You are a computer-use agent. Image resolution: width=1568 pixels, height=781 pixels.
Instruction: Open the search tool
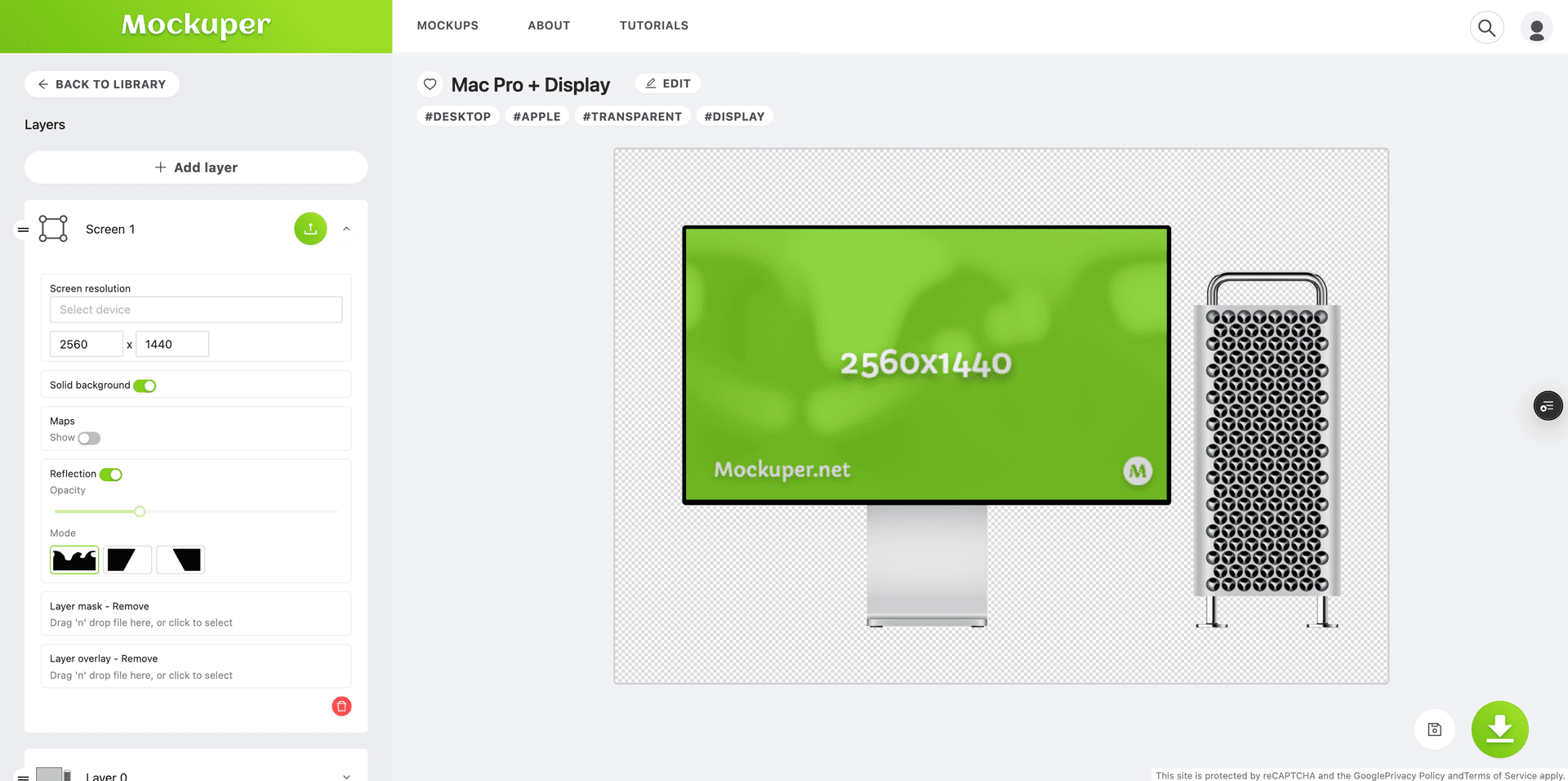coord(1486,27)
